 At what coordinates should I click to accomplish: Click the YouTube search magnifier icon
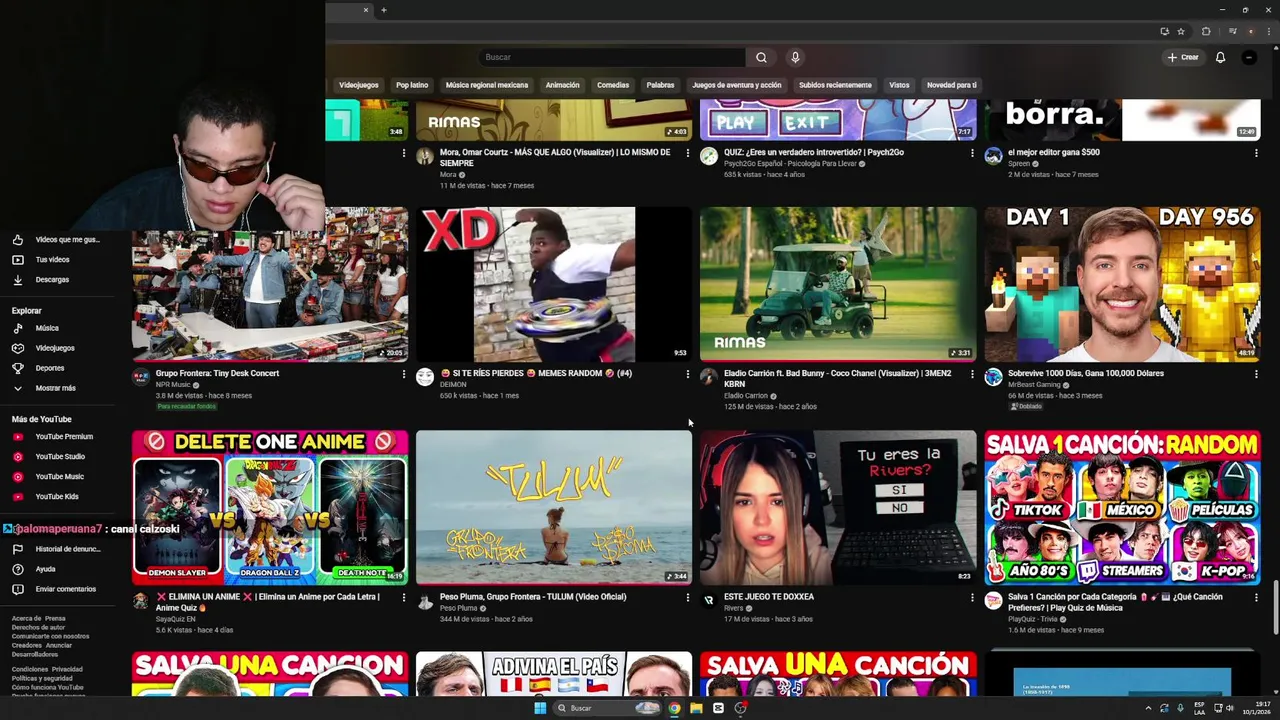click(761, 57)
